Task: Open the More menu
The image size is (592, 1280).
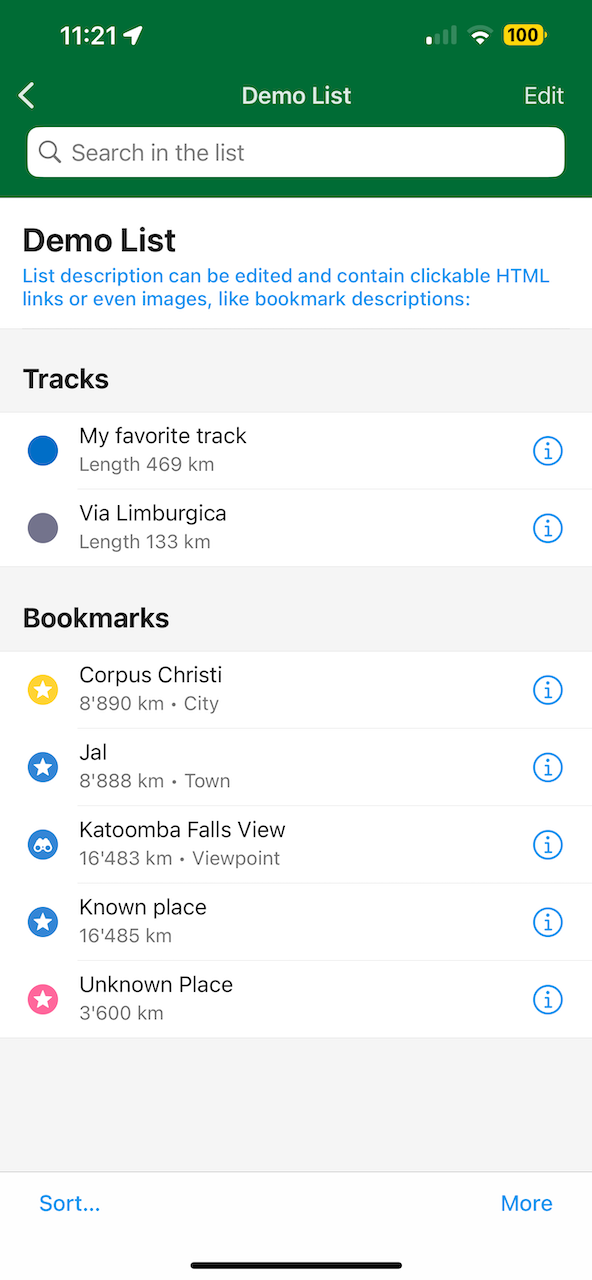Action: [x=527, y=1203]
